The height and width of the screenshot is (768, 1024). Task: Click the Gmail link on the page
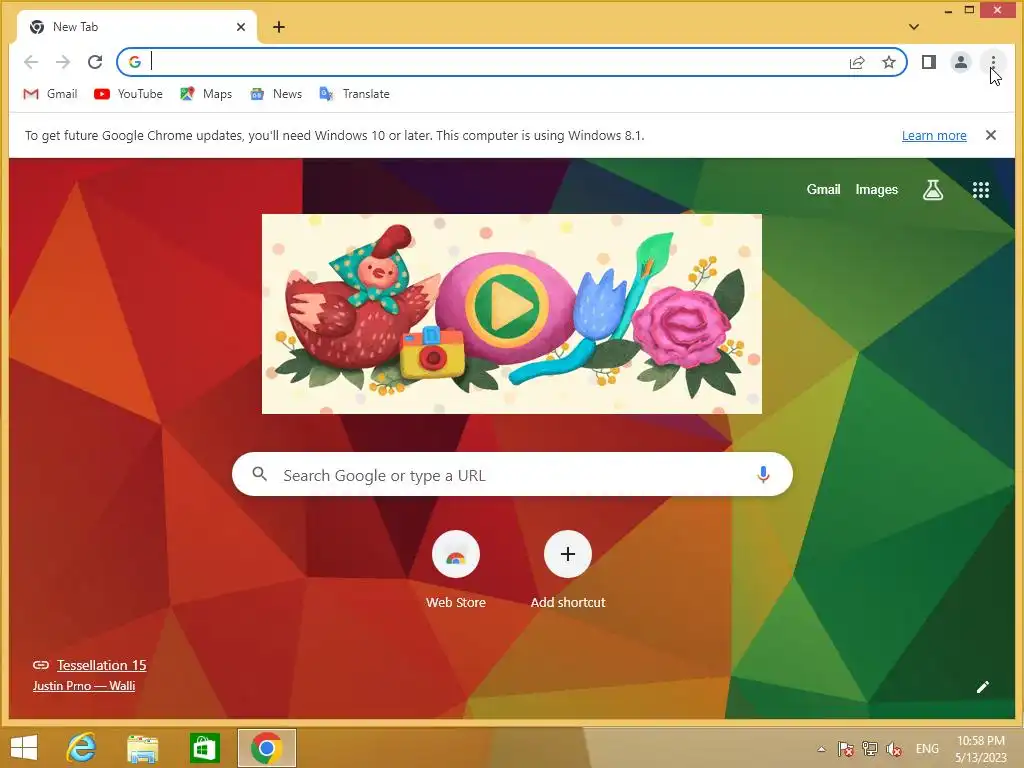click(x=823, y=189)
